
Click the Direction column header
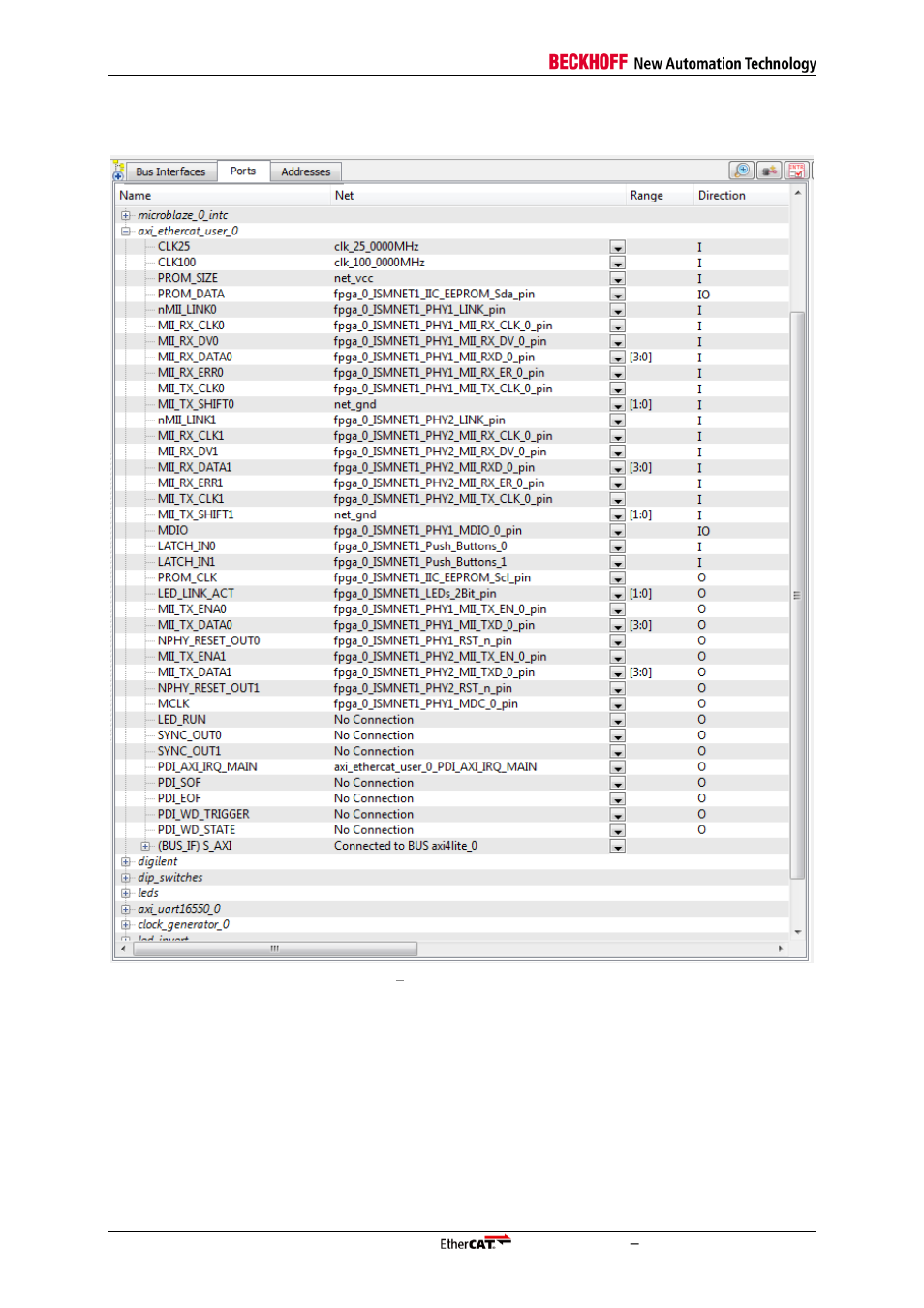[722, 195]
